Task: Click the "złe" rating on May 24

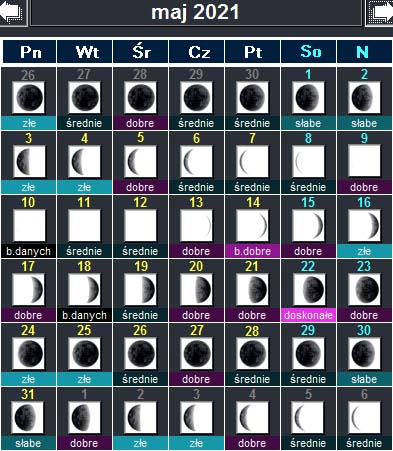Action: pyautogui.click(x=28, y=379)
